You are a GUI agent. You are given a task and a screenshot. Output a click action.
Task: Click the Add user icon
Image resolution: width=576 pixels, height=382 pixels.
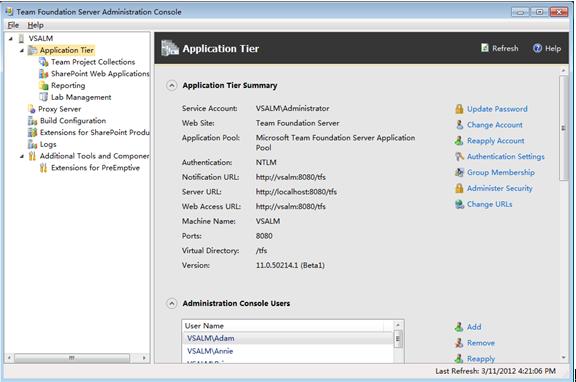coord(459,327)
